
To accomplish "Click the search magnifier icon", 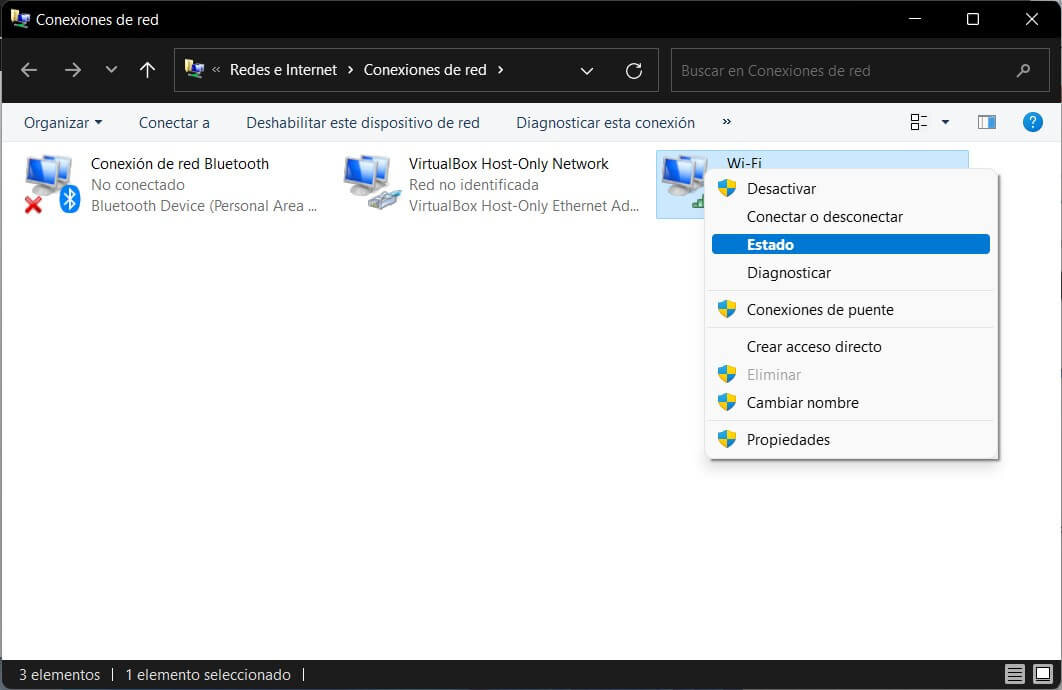I will pyautogui.click(x=1023, y=70).
